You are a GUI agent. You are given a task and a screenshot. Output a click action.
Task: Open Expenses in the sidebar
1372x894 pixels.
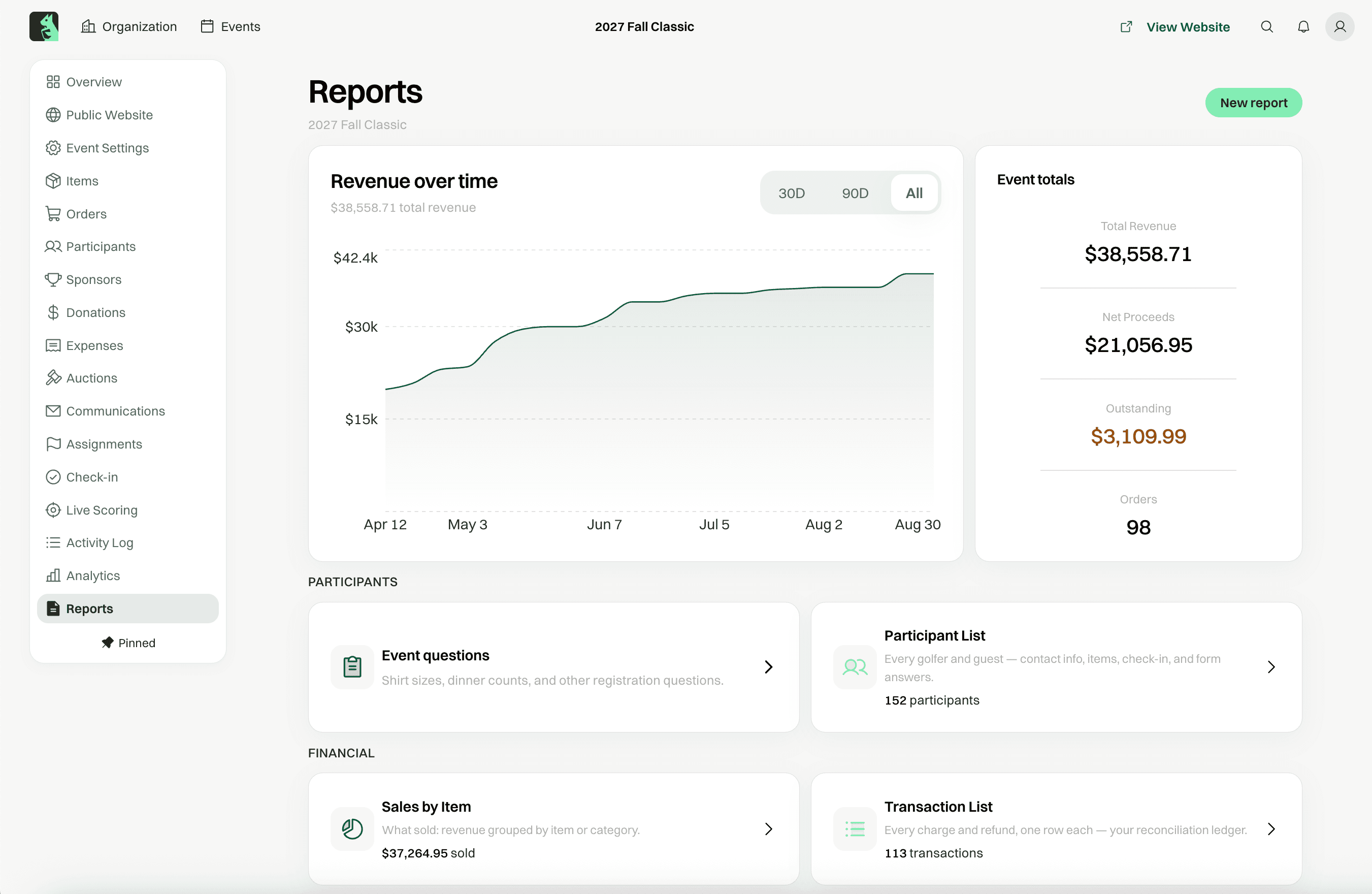[x=128, y=345]
